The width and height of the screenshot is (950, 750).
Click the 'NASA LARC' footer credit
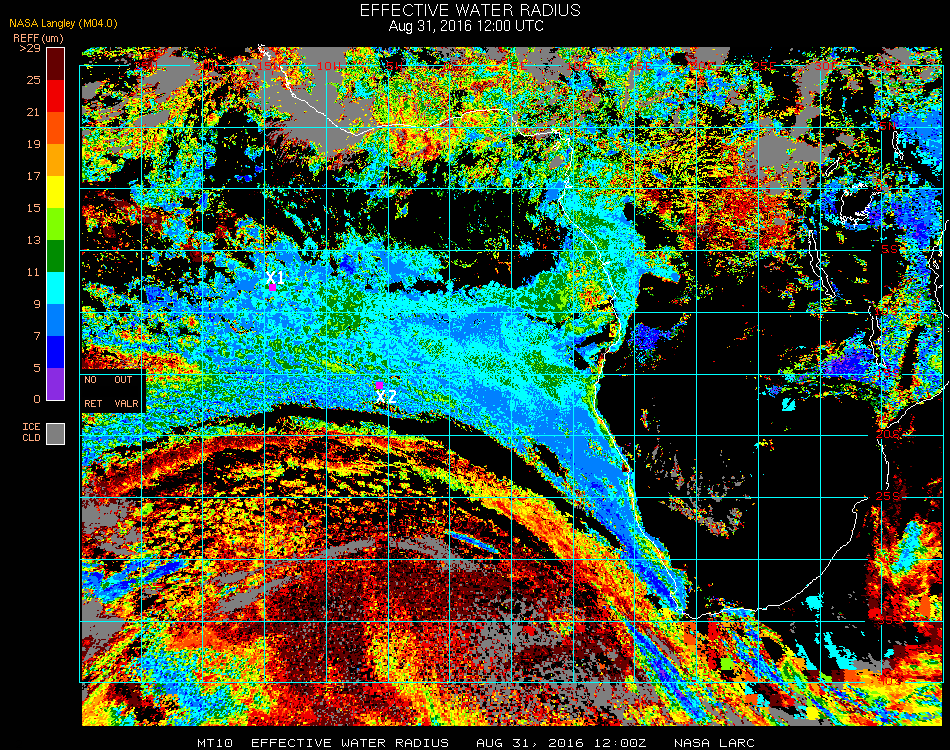(714, 743)
